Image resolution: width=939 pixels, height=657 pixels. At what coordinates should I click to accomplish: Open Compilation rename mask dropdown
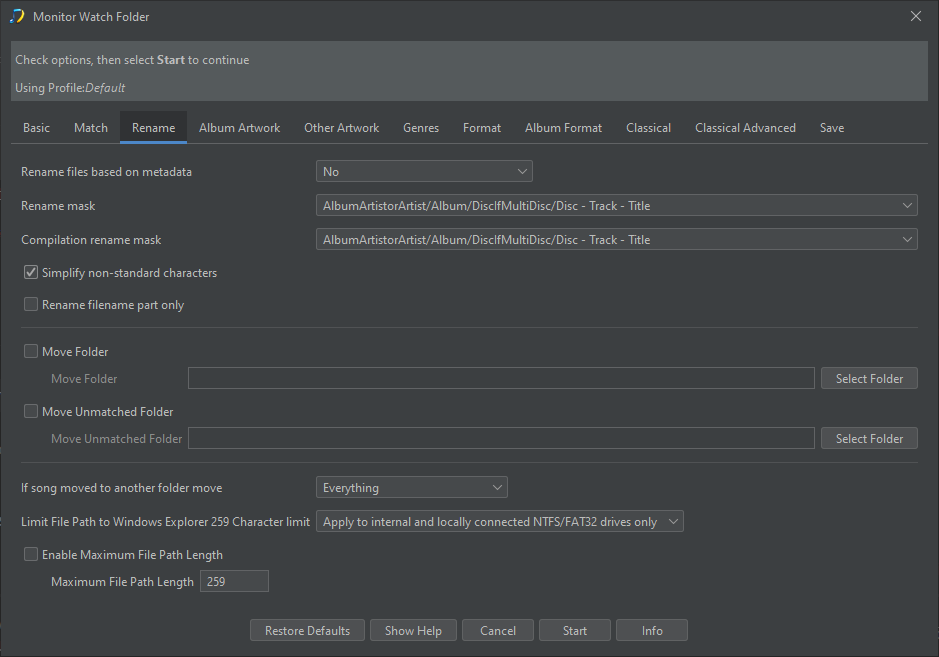pos(616,240)
